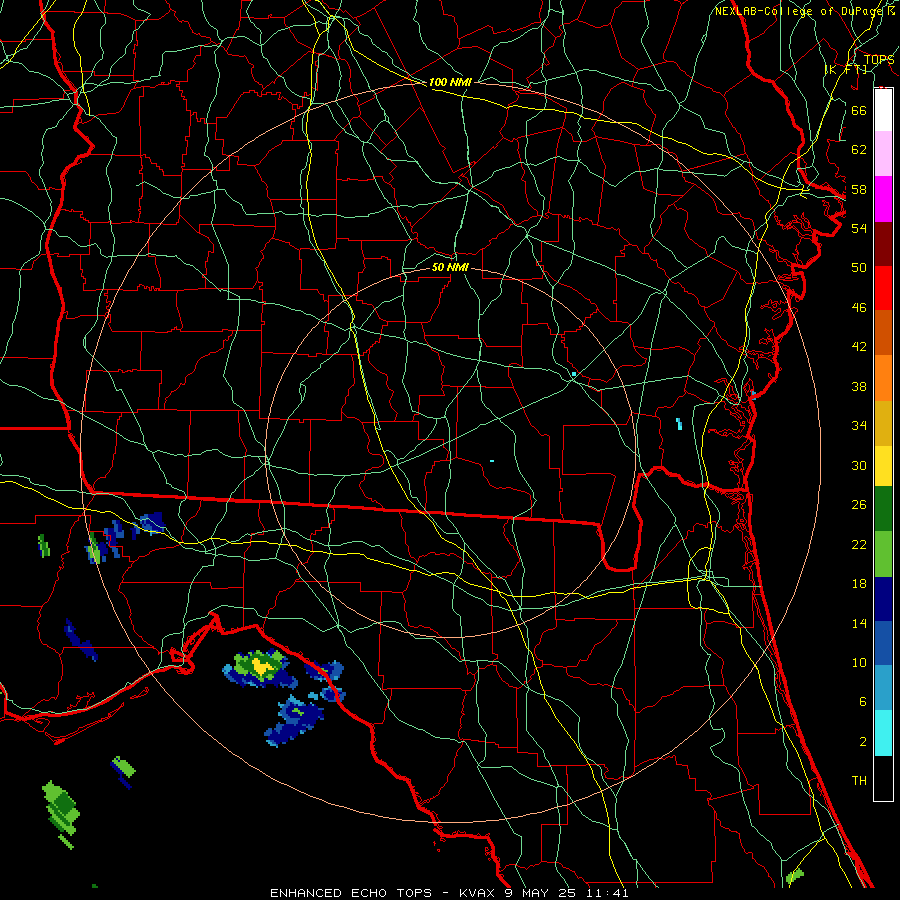Click the legend value '10'

pyautogui.click(x=859, y=662)
